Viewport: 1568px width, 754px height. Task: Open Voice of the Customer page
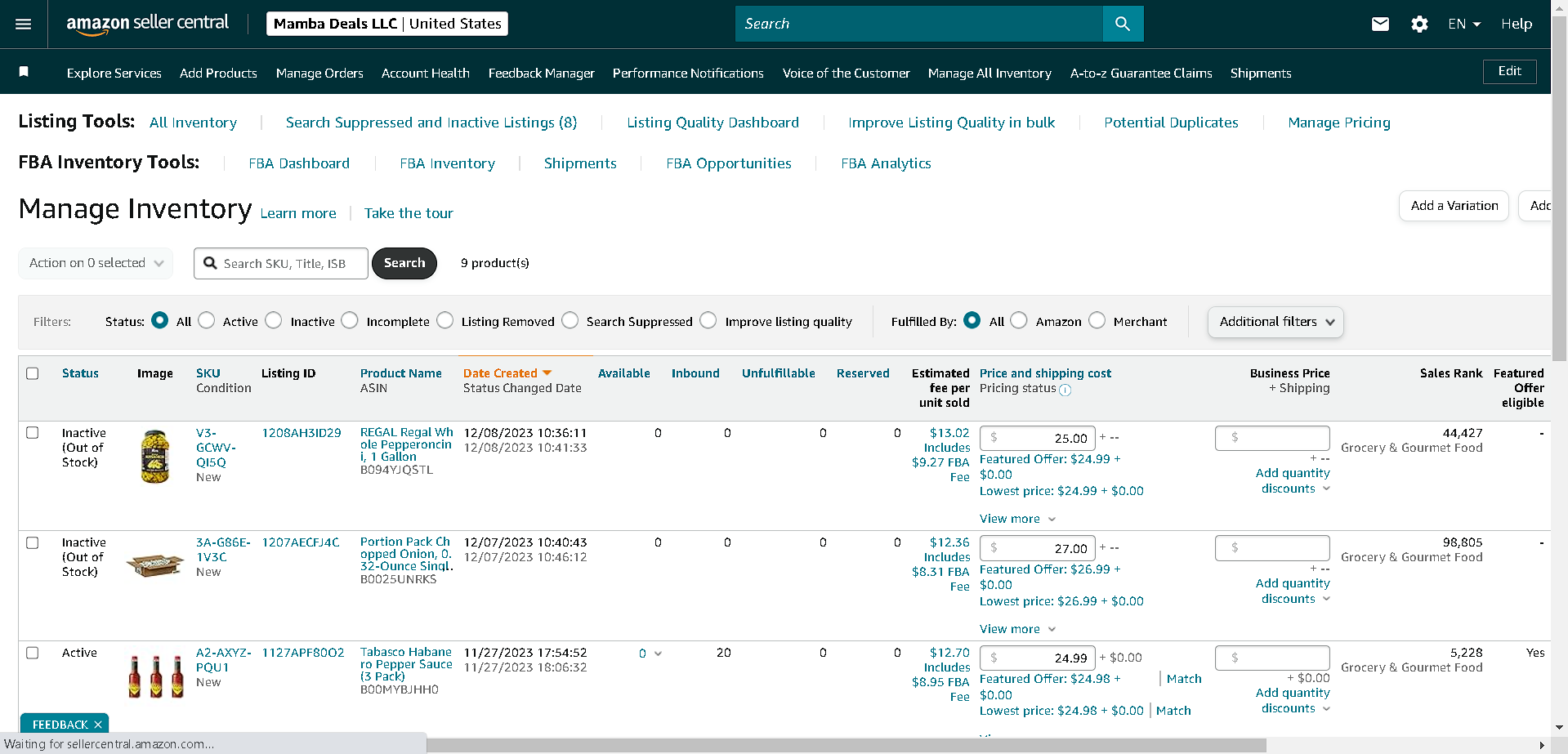[847, 73]
